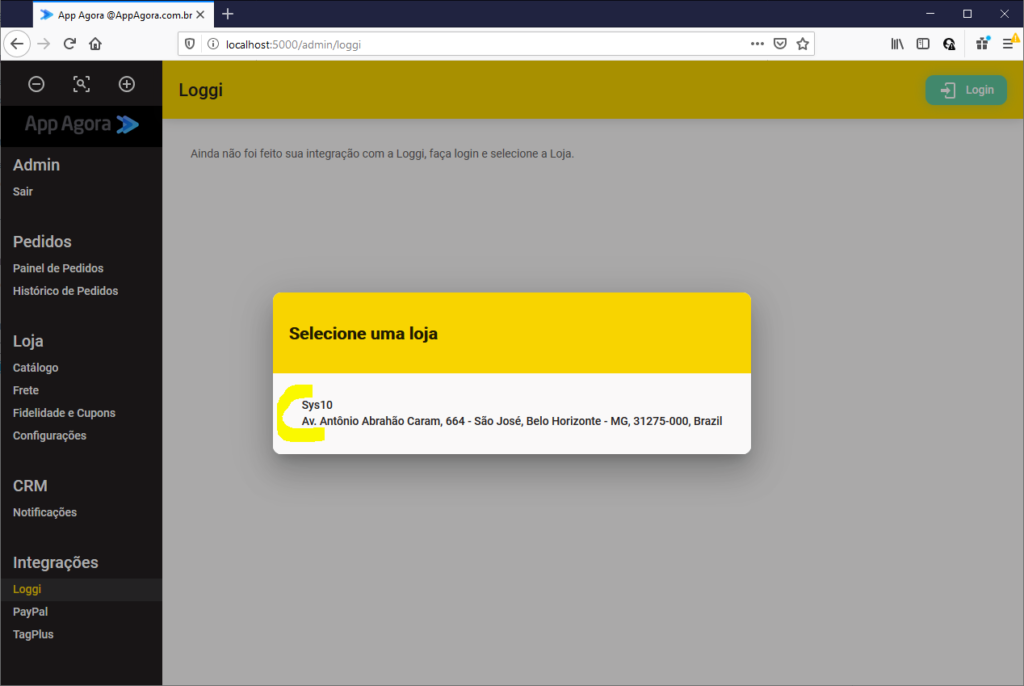This screenshot has width=1024, height=686.
Task: Go to the browser Home page
Action: click(x=95, y=44)
